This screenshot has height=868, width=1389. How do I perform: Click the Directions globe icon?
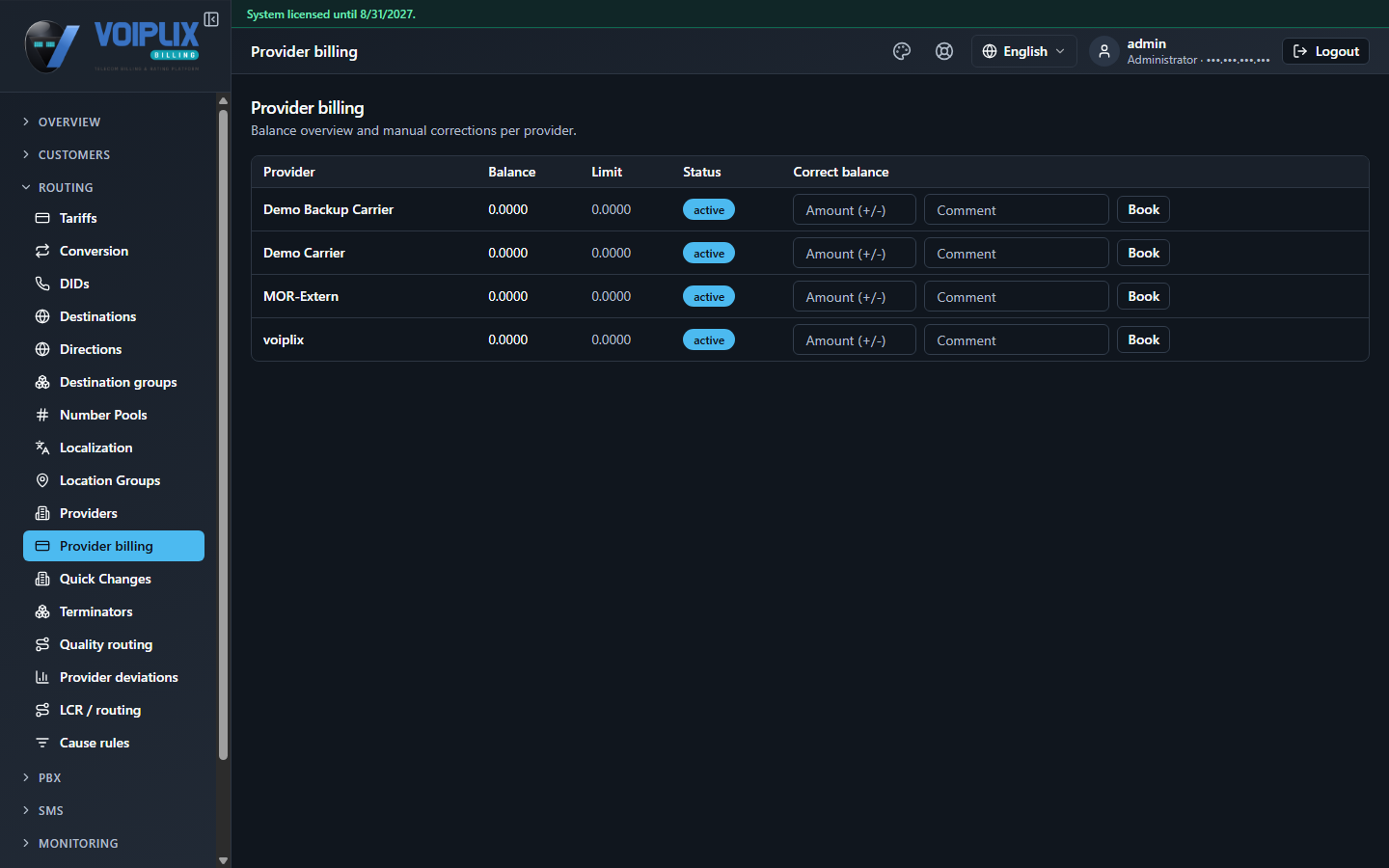[42, 349]
